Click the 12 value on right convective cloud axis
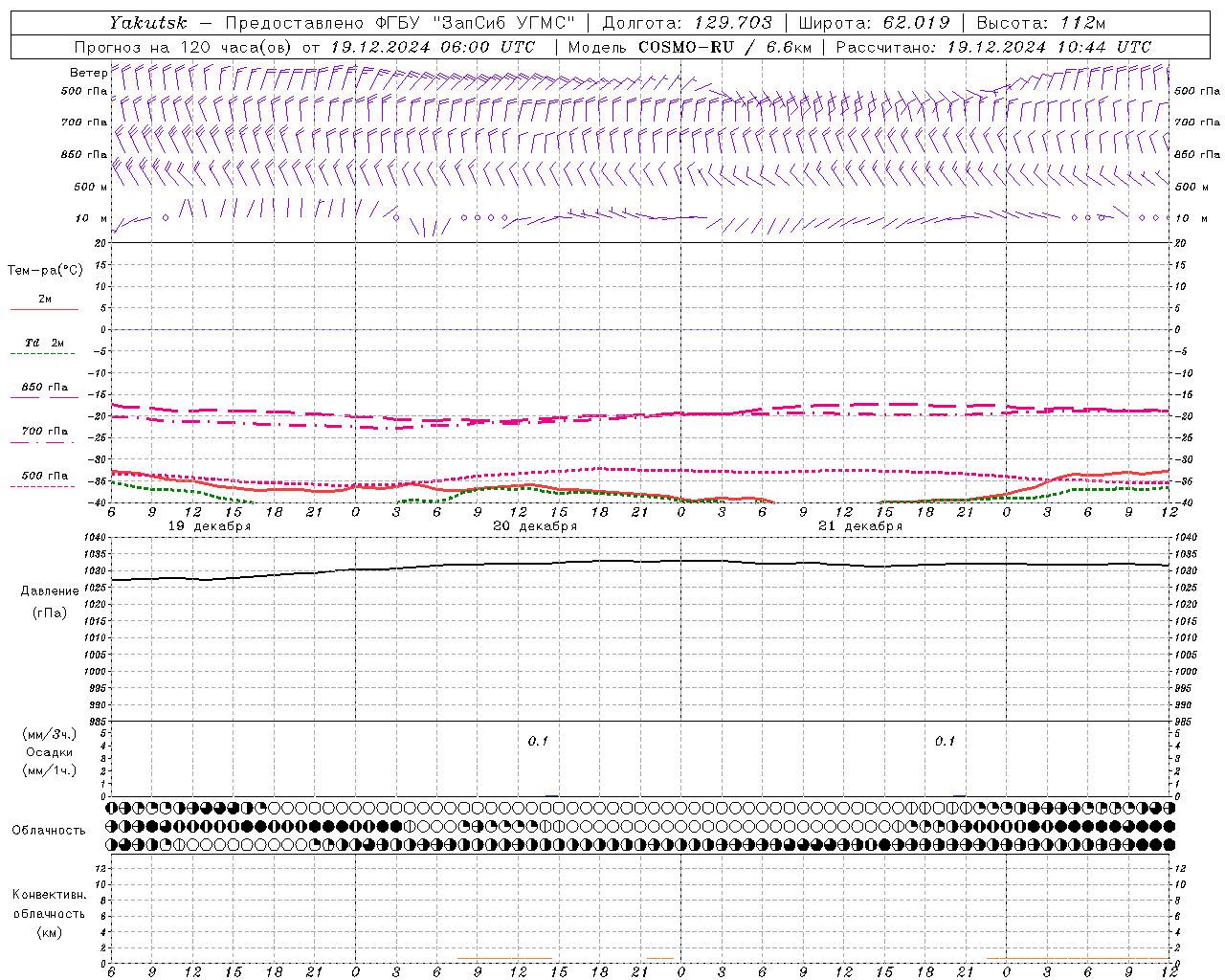This screenshot has height=980, width=1225. [1181, 869]
